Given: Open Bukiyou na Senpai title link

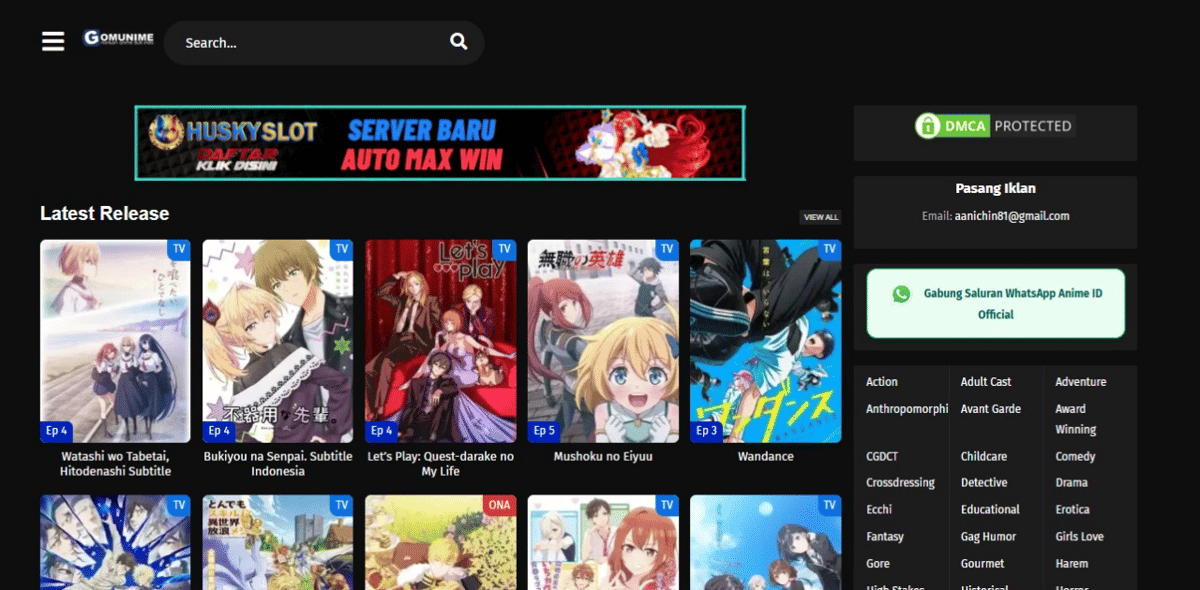Looking at the screenshot, I should 278,464.
